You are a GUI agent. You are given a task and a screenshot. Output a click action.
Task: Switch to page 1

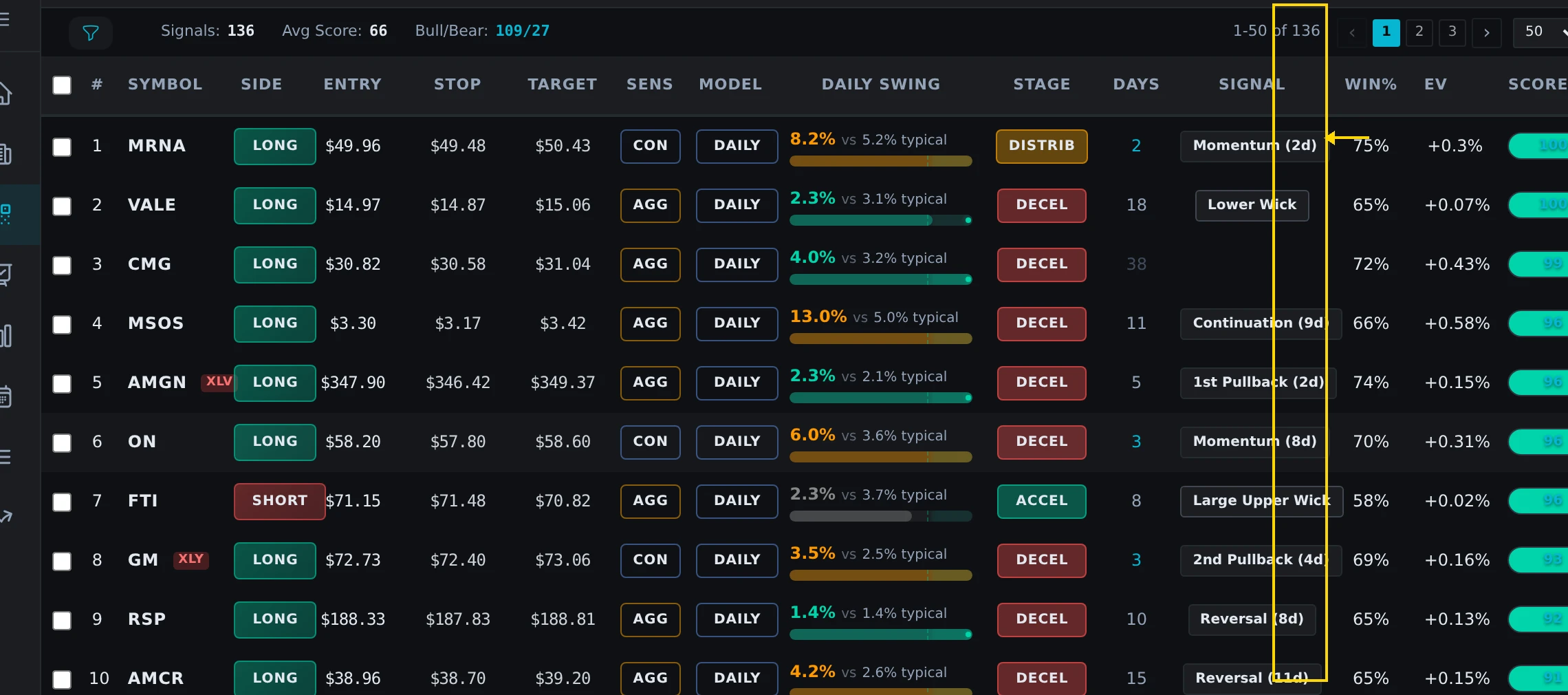[1386, 32]
